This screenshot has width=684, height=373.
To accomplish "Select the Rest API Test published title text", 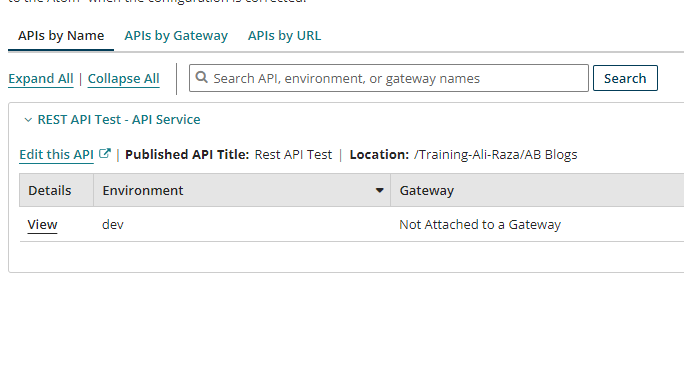I will (293, 154).
